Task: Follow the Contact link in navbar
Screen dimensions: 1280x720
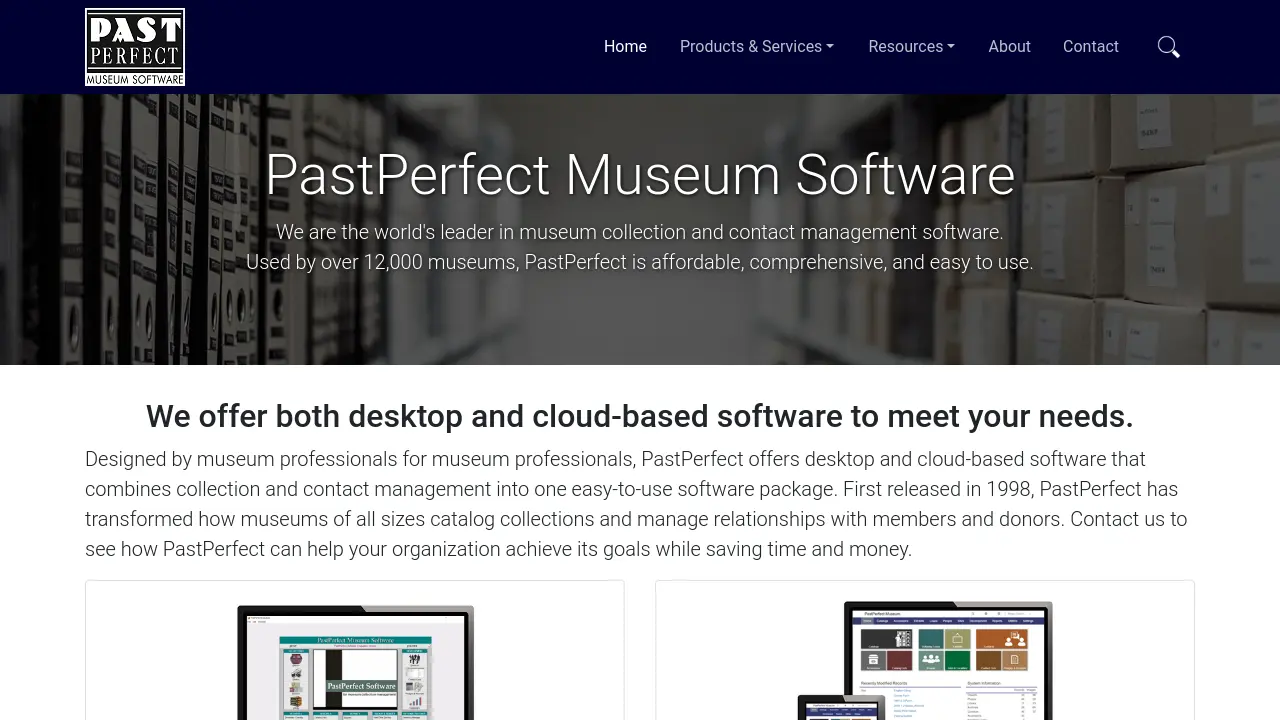Action: point(1090,47)
